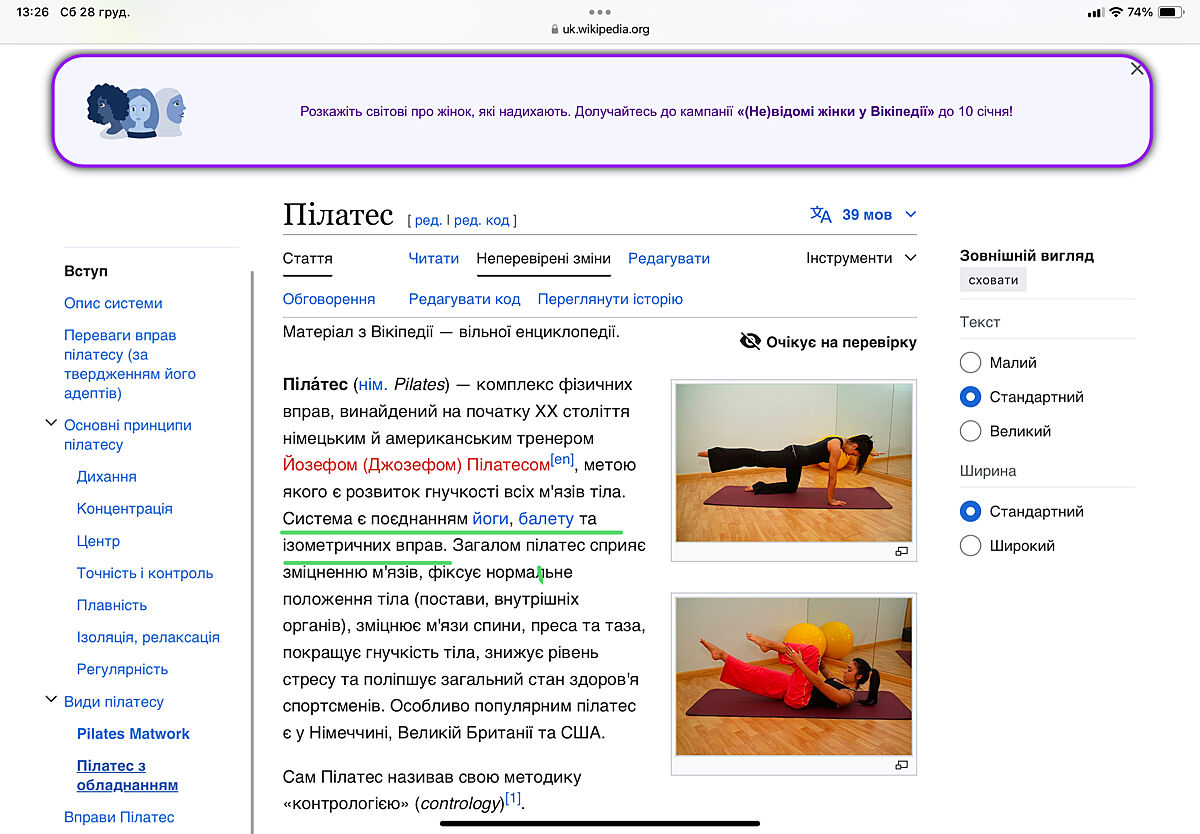Switch to the 'Обговорення' tab
This screenshot has width=1200, height=834.
point(329,299)
